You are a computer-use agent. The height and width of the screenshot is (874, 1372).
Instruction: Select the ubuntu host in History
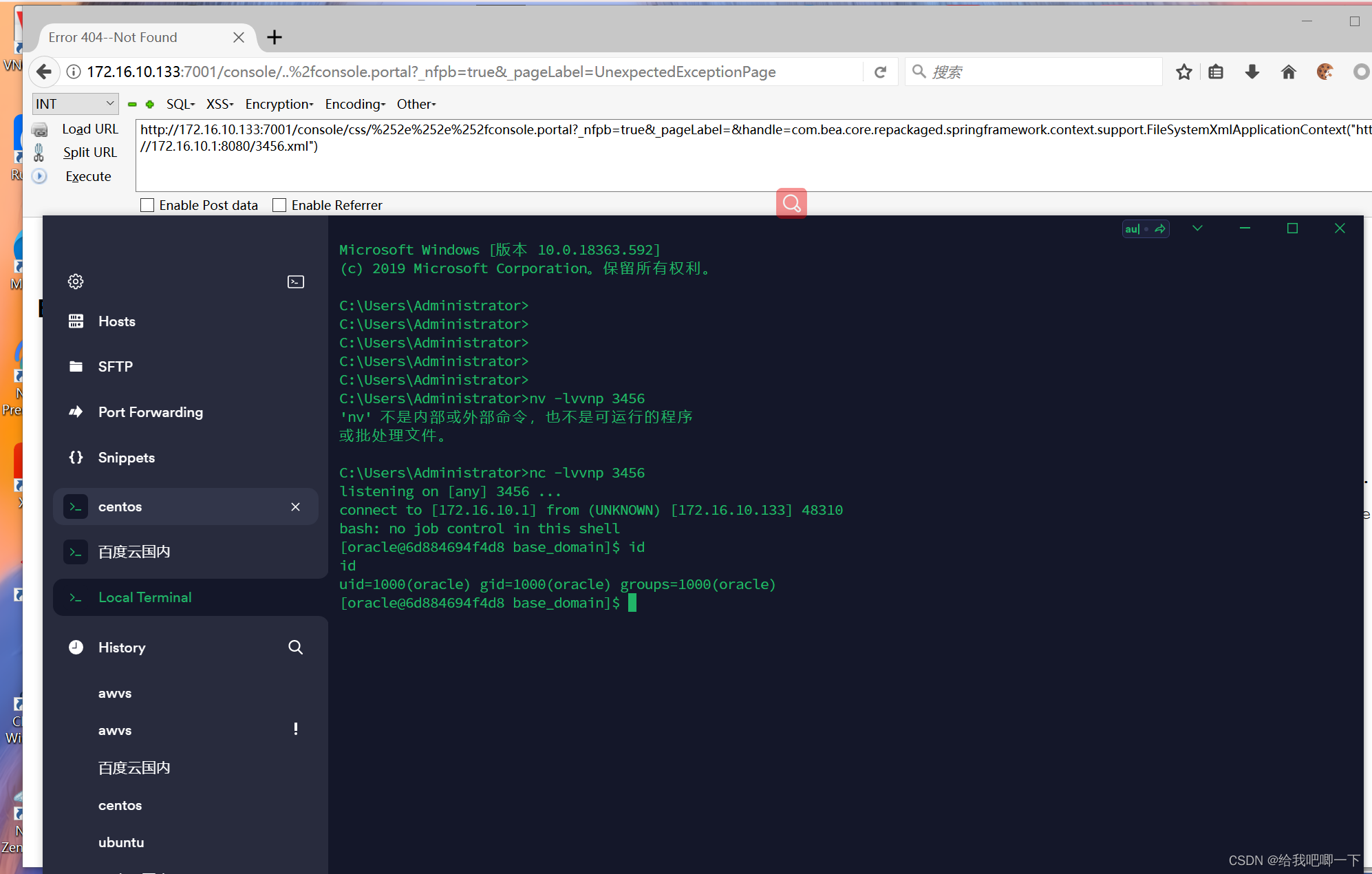pos(121,842)
